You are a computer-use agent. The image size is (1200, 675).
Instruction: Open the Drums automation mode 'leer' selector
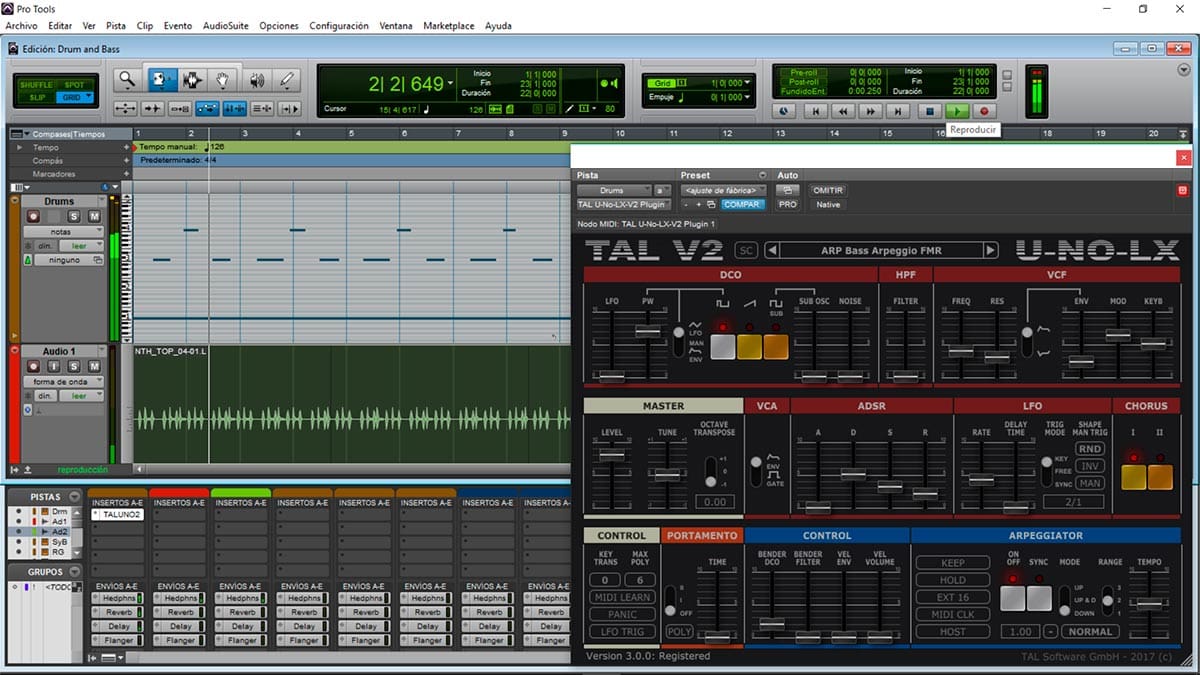(81, 245)
